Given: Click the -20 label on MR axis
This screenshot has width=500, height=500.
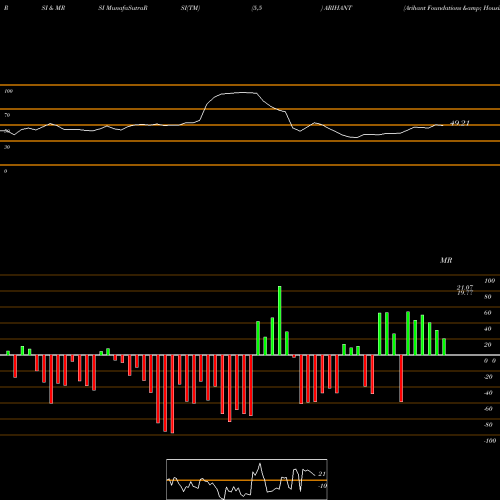Looking at the screenshot, I should (x=488, y=377).
